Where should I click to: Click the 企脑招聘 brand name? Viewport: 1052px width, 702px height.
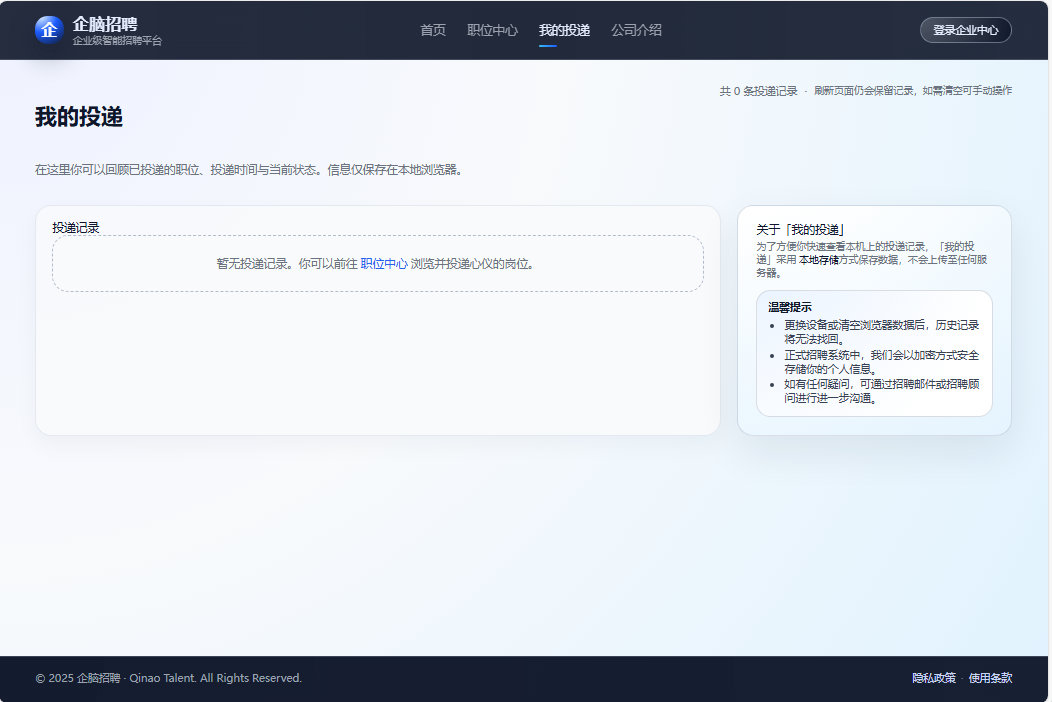point(105,23)
